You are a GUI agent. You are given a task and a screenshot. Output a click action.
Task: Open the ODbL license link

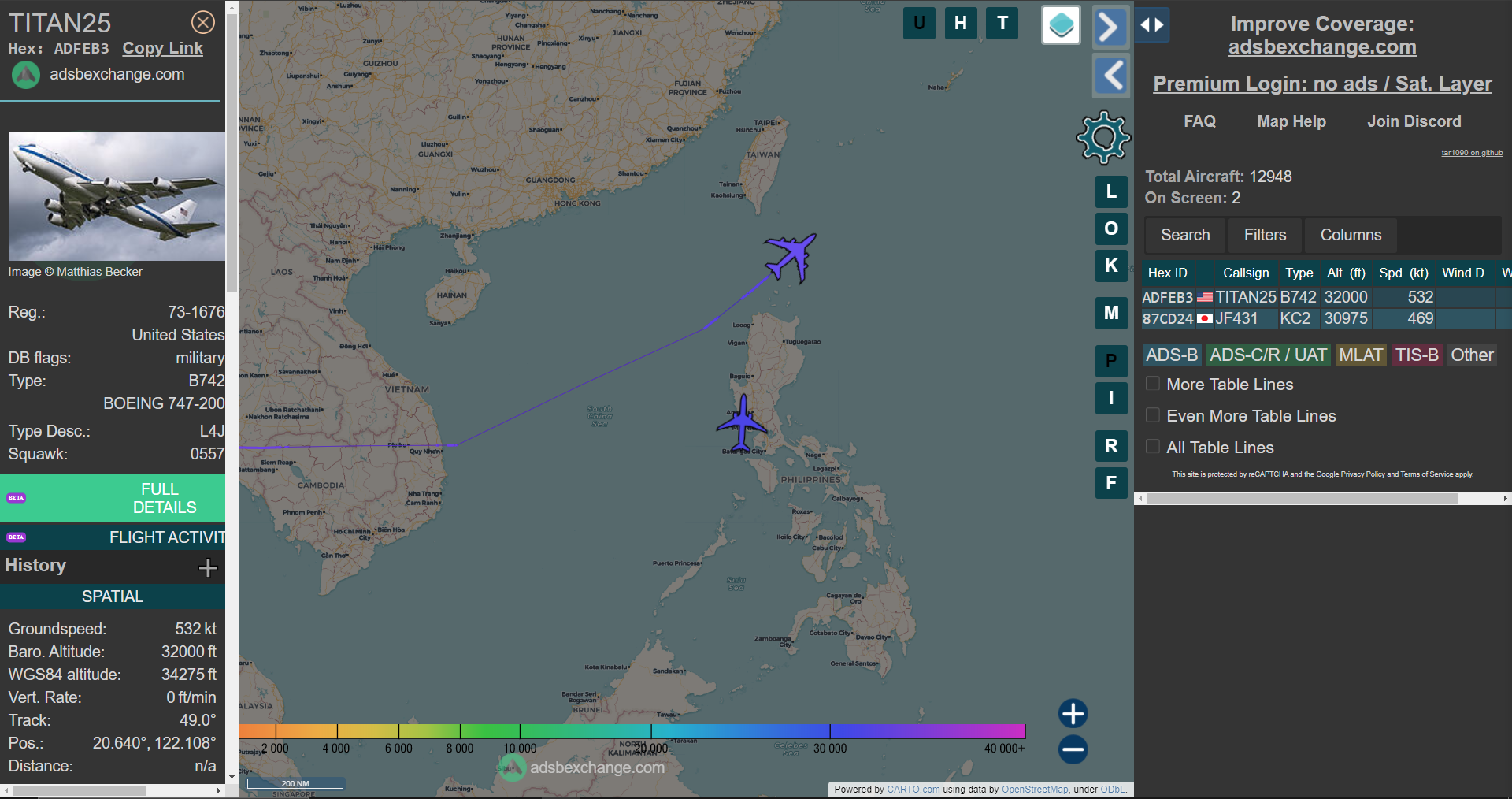pos(1113,790)
